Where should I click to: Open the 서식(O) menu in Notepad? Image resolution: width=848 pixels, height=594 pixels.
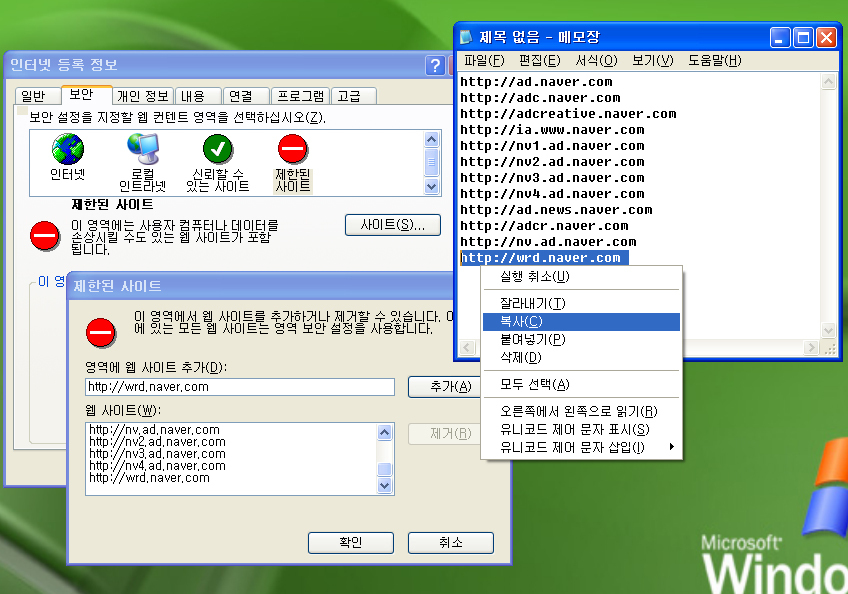(596, 60)
